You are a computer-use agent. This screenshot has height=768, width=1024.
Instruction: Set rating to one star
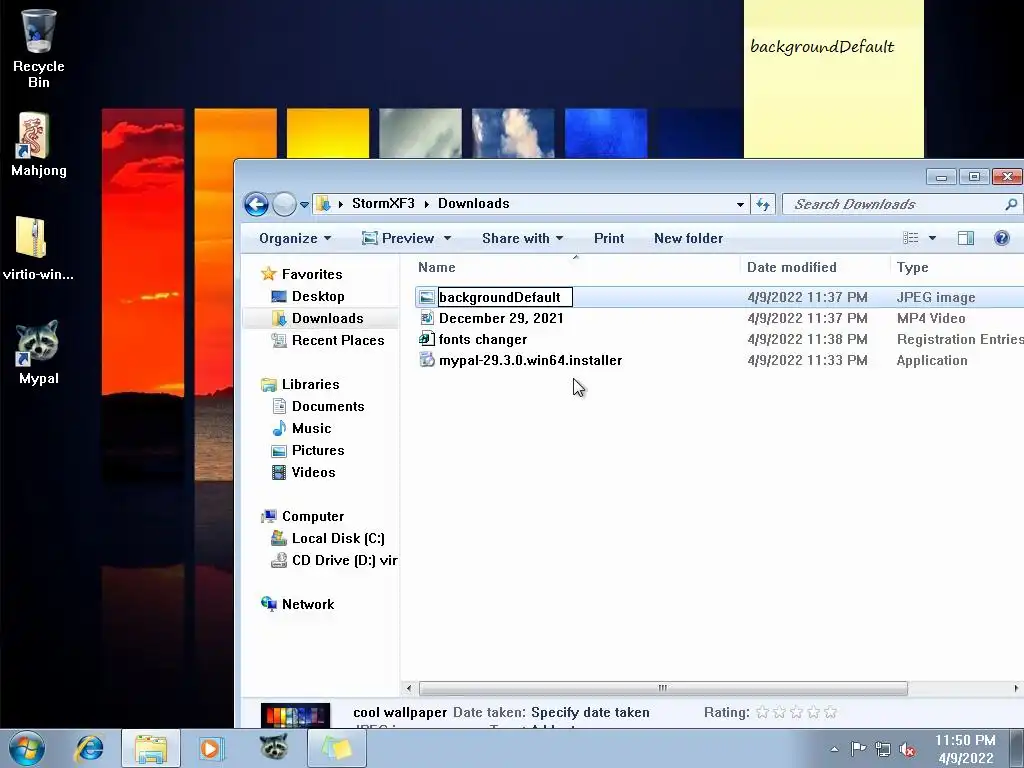(x=762, y=712)
